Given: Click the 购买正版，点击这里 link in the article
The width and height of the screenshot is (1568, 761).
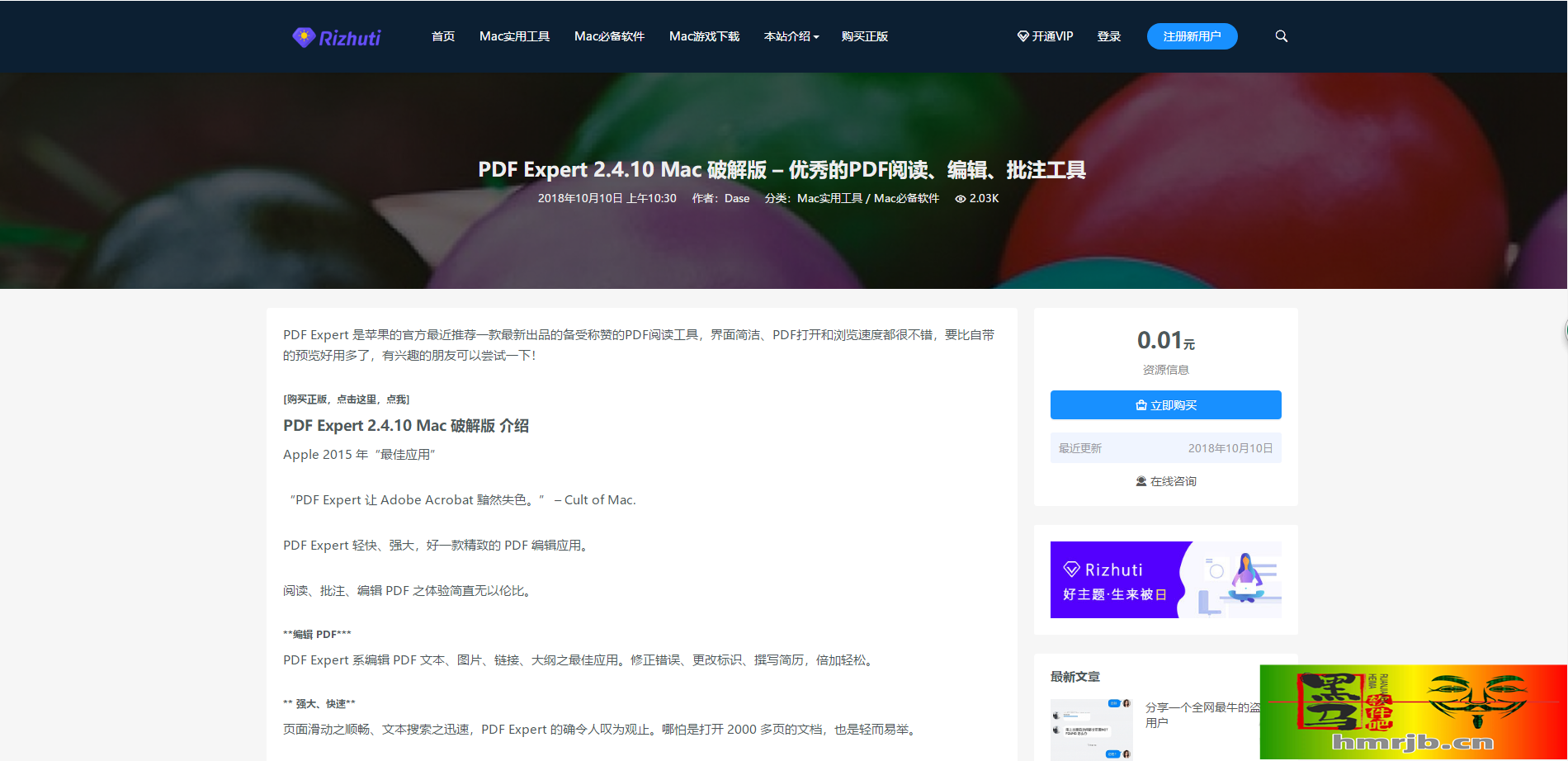Looking at the screenshot, I should (347, 399).
